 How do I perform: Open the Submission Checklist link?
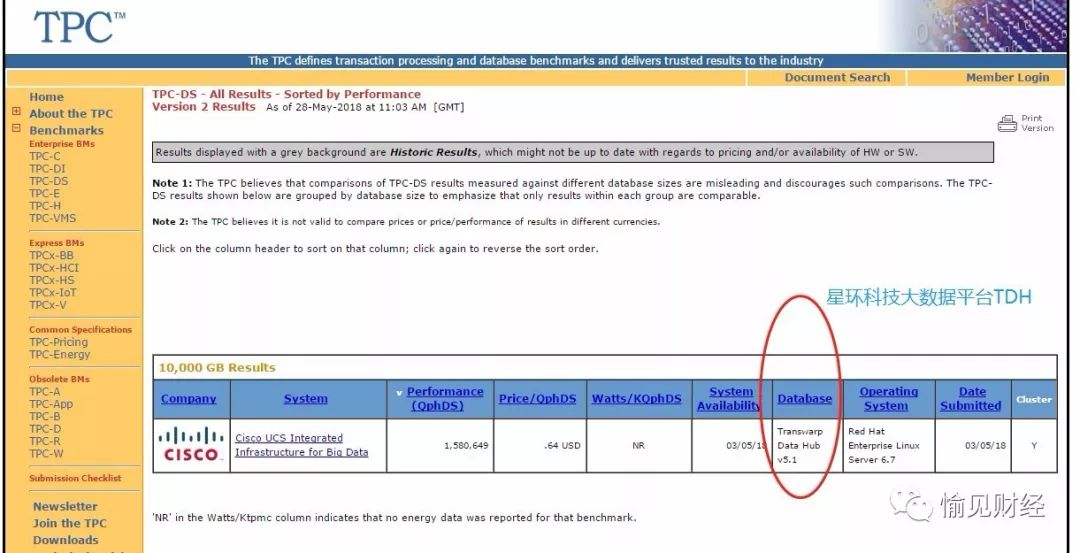(75, 478)
